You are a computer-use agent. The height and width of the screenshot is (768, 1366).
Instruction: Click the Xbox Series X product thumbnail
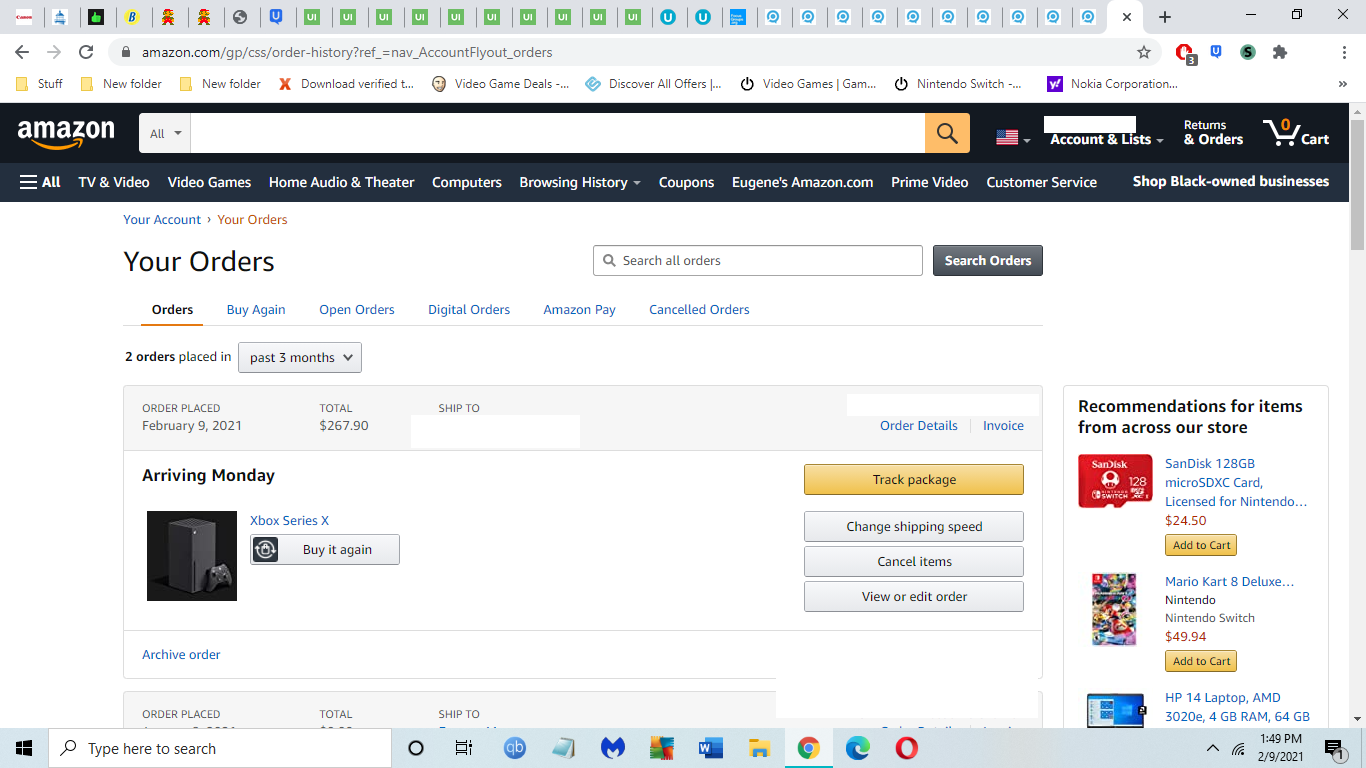[x=192, y=556]
